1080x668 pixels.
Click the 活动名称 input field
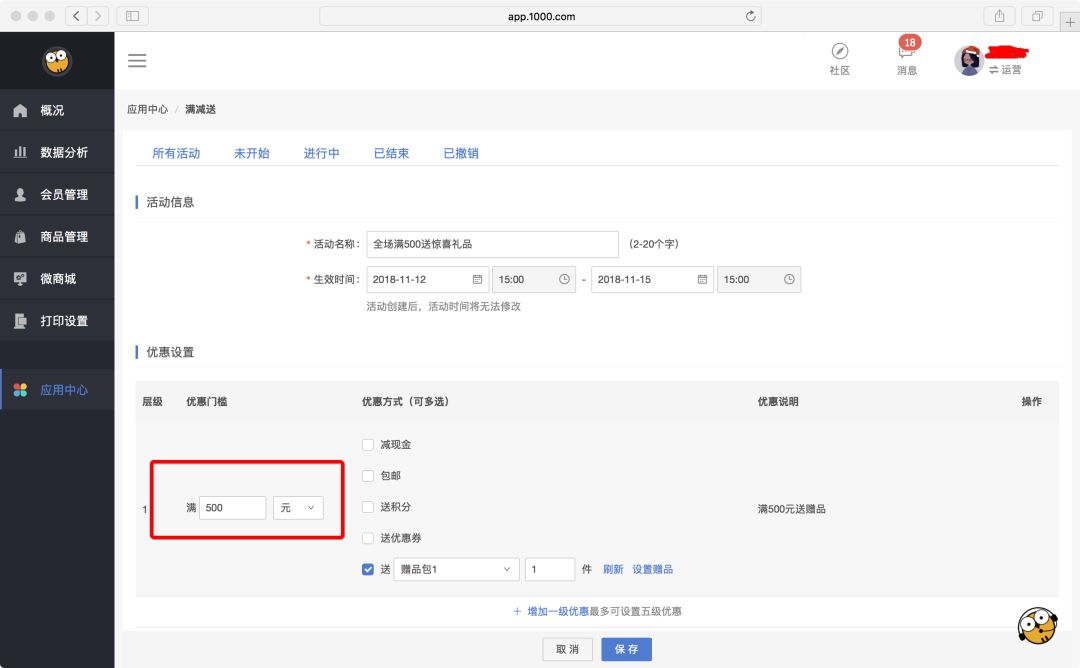[491, 243]
